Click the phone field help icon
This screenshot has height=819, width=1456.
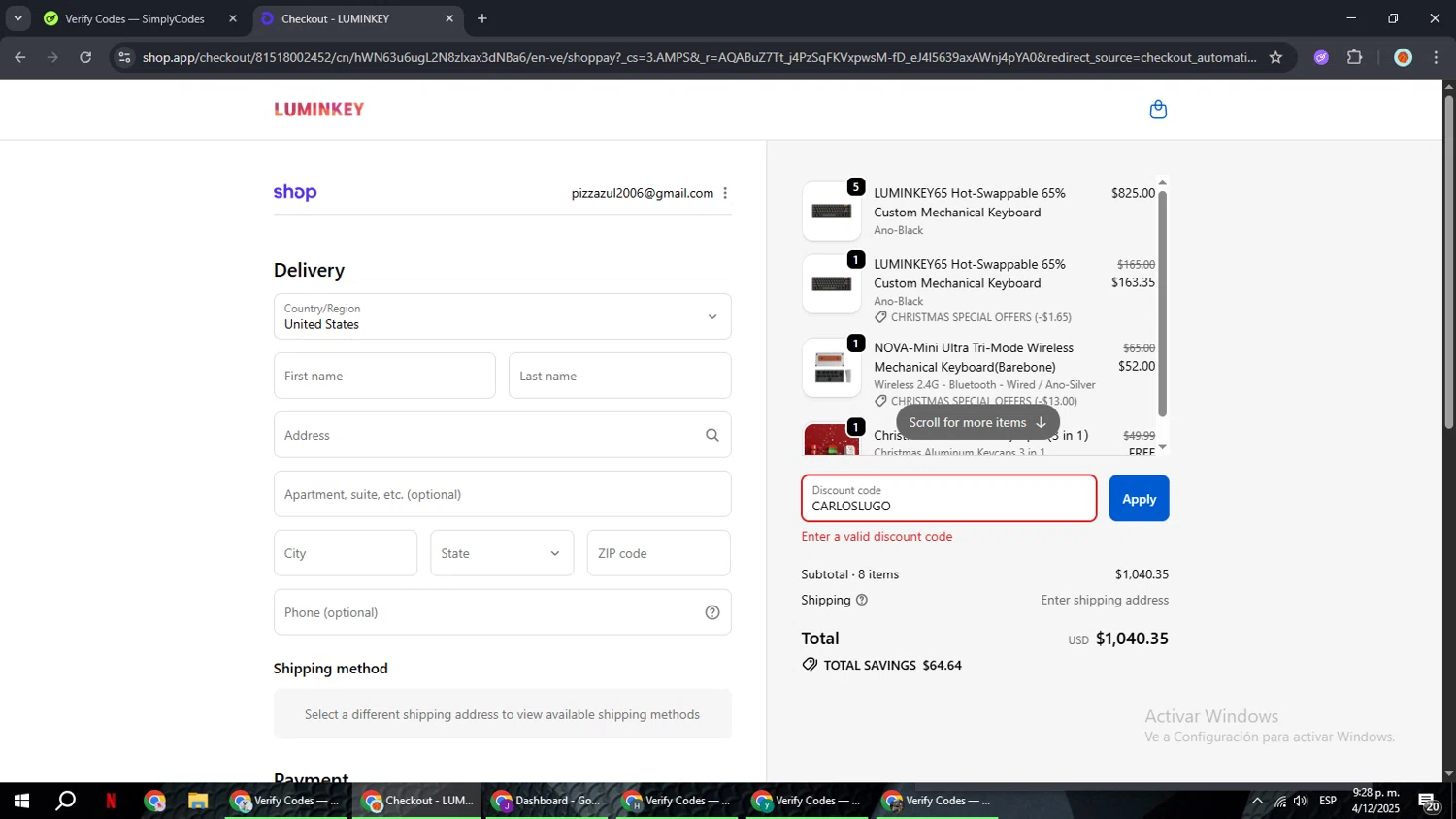click(712, 612)
